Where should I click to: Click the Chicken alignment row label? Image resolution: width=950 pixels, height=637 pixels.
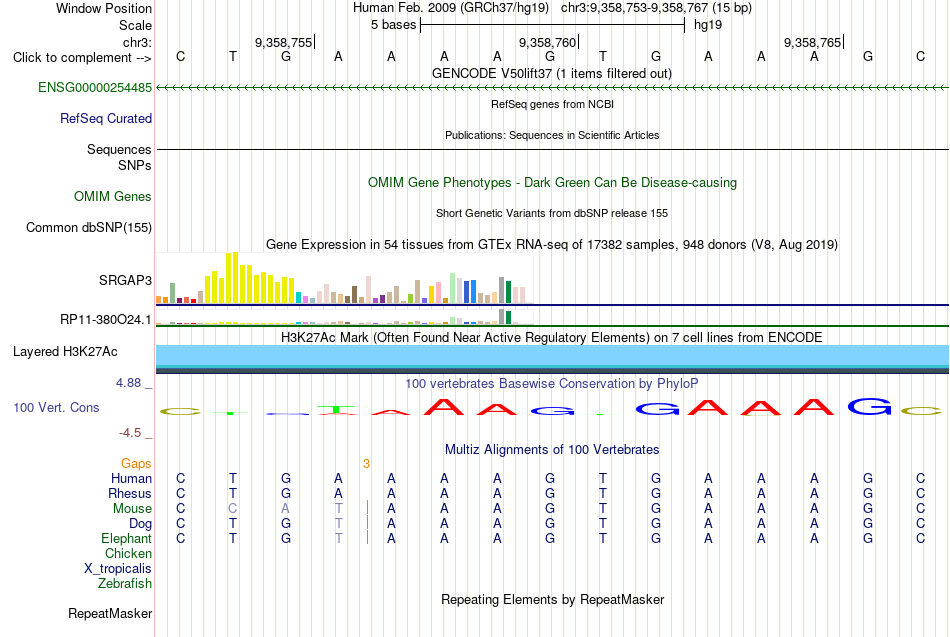tap(128, 553)
